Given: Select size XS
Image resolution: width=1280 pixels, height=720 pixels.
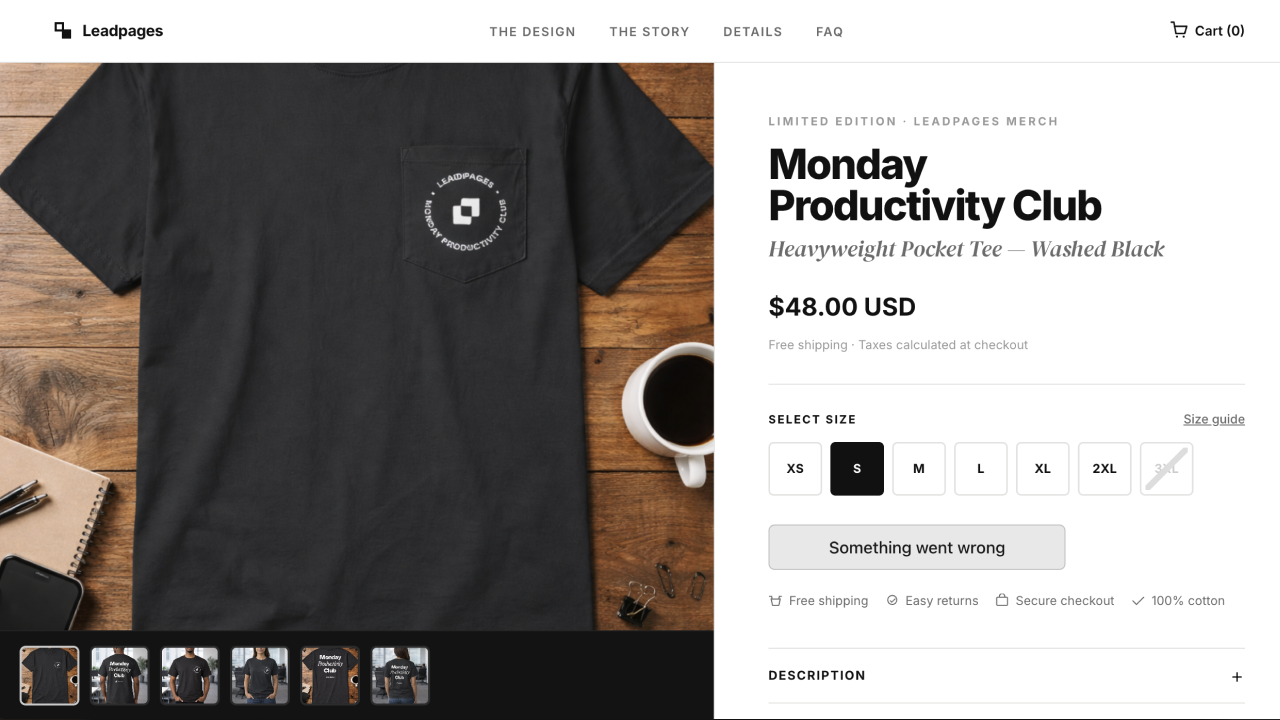Looking at the screenshot, I should click(x=795, y=468).
